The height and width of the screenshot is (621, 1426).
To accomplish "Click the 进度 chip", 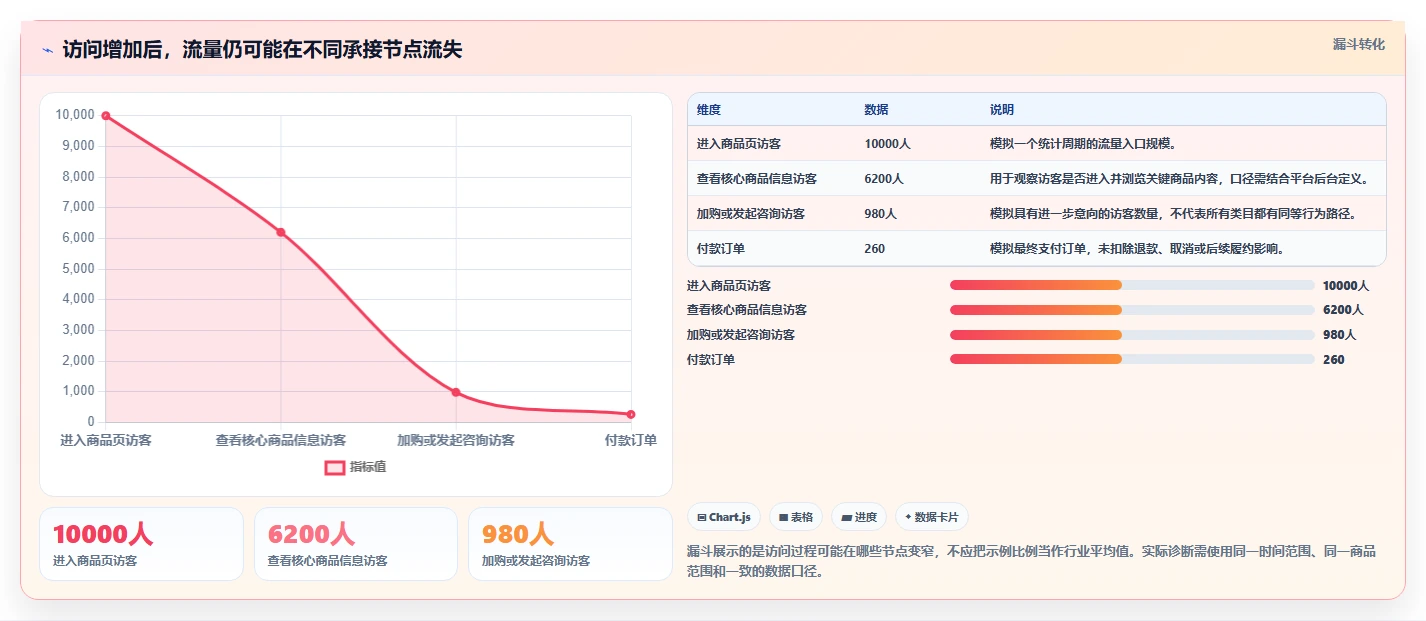I will [859, 517].
